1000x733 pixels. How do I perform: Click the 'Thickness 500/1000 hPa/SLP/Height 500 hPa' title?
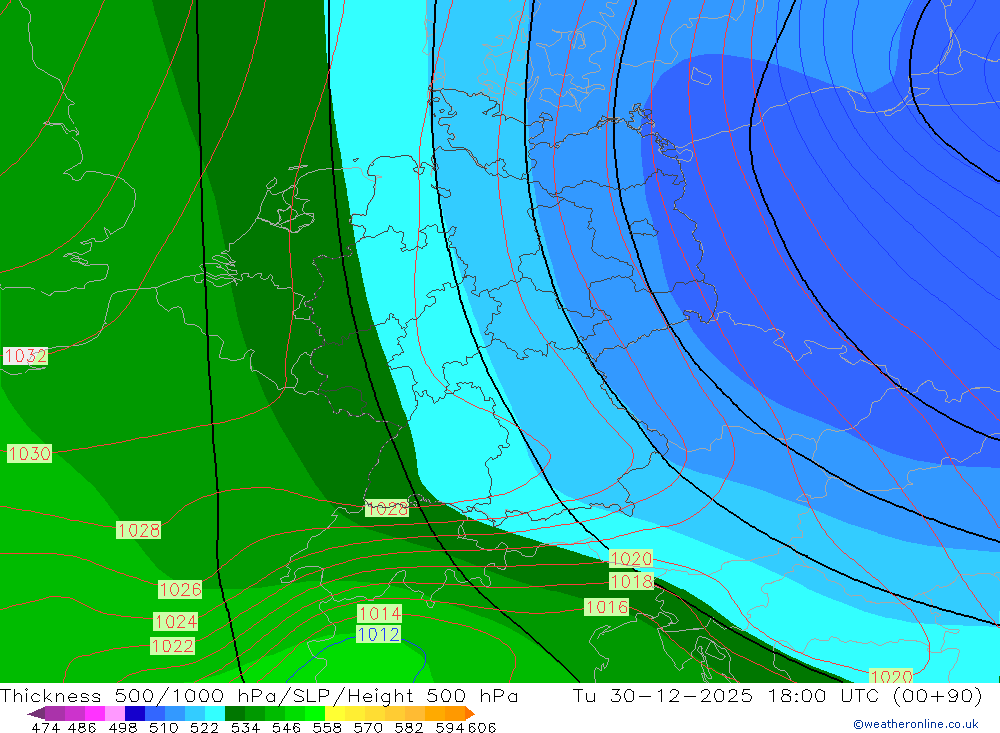click(258, 695)
